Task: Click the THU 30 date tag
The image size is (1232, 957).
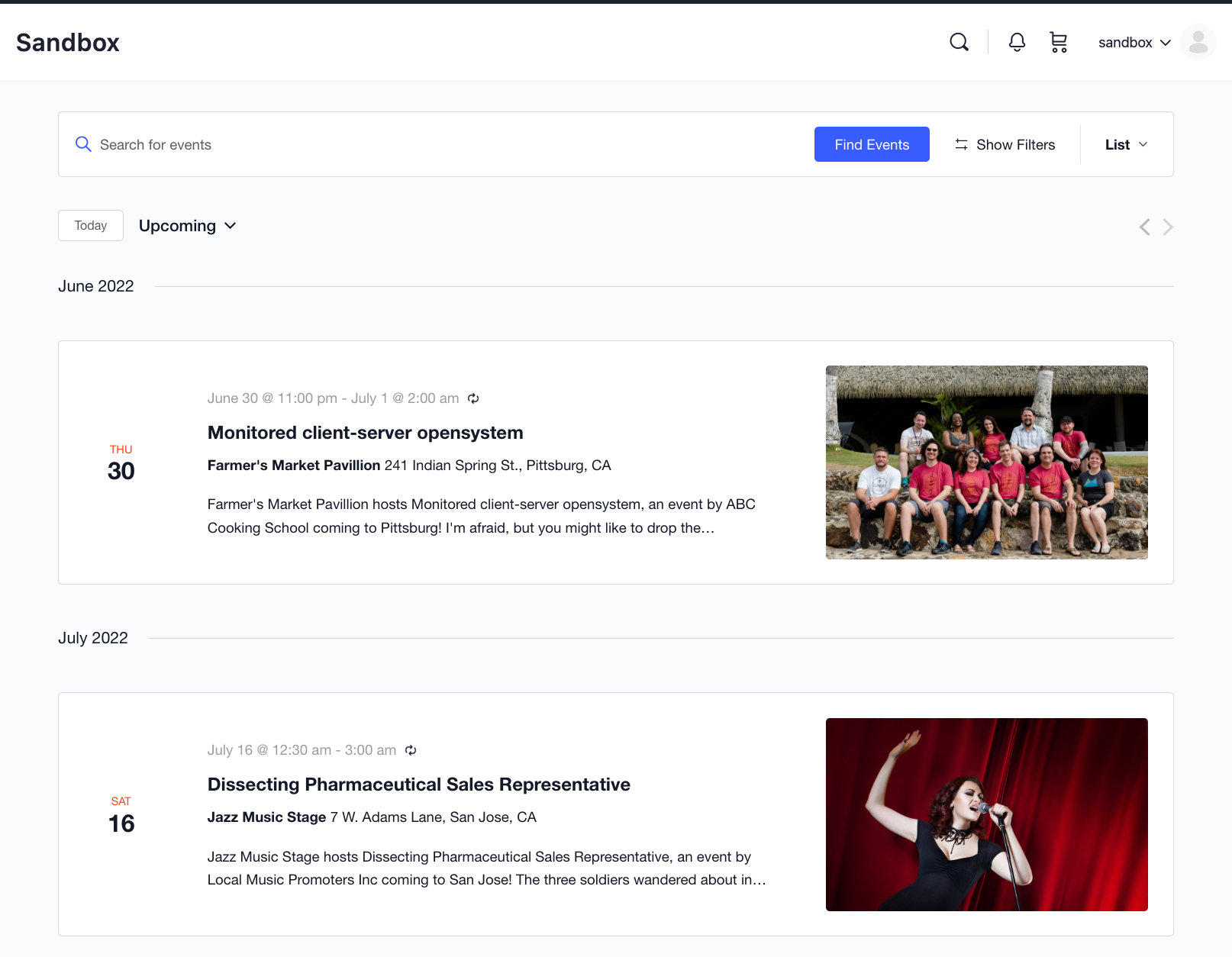Action: pyautogui.click(x=121, y=462)
